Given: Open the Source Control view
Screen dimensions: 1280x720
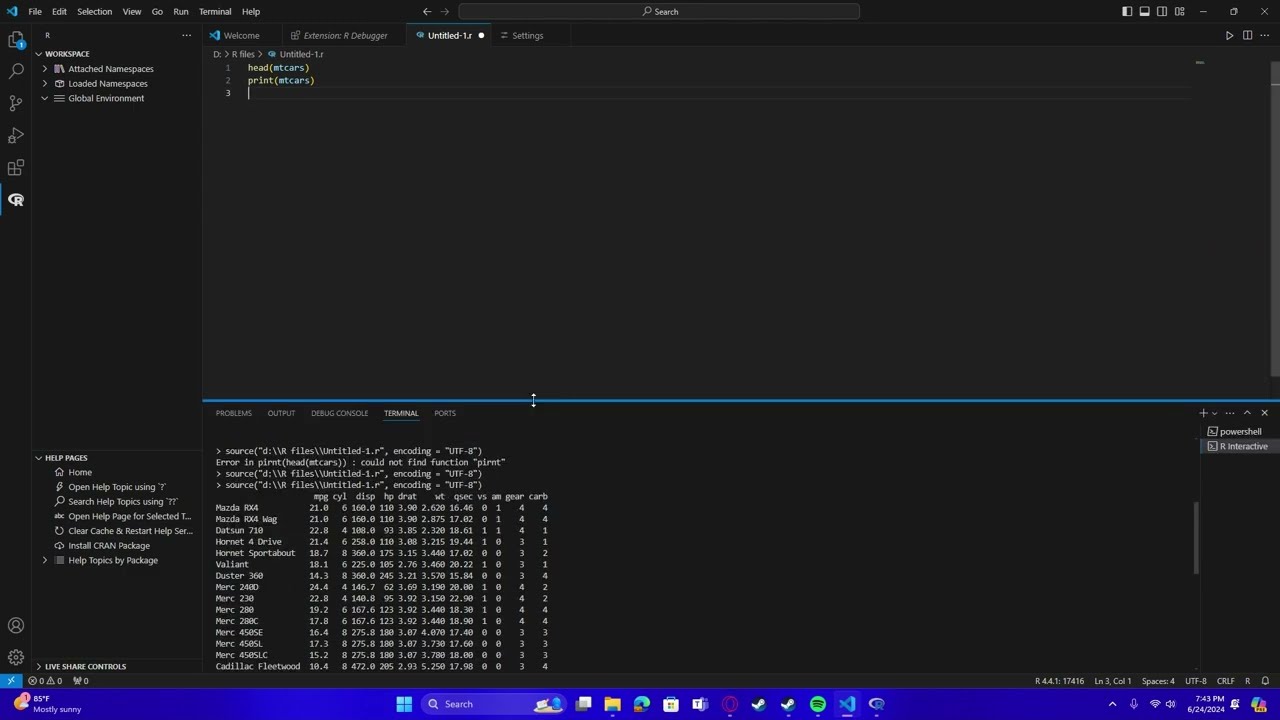Looking at the screenshot, I should (x=16, y=103).
